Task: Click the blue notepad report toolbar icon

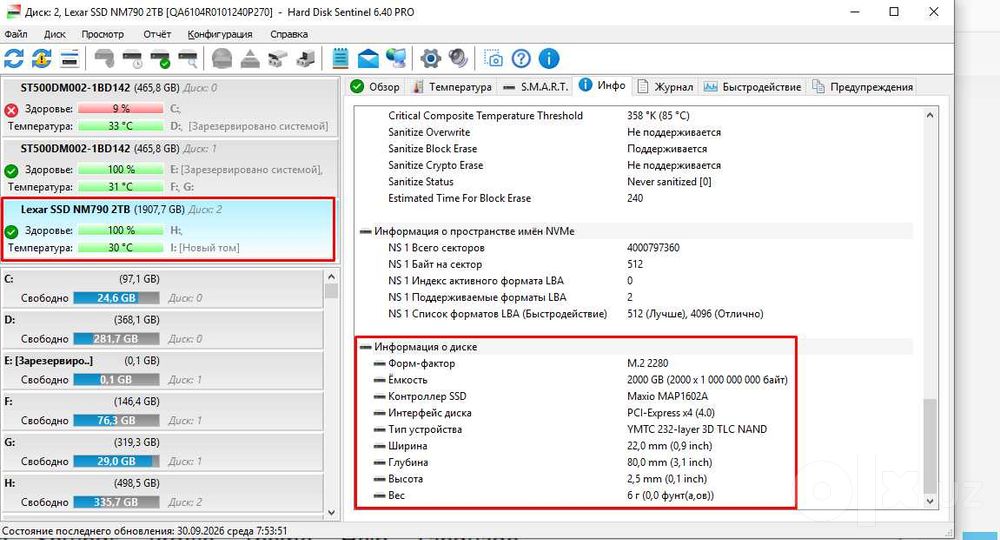Action: tap(341, 59)
